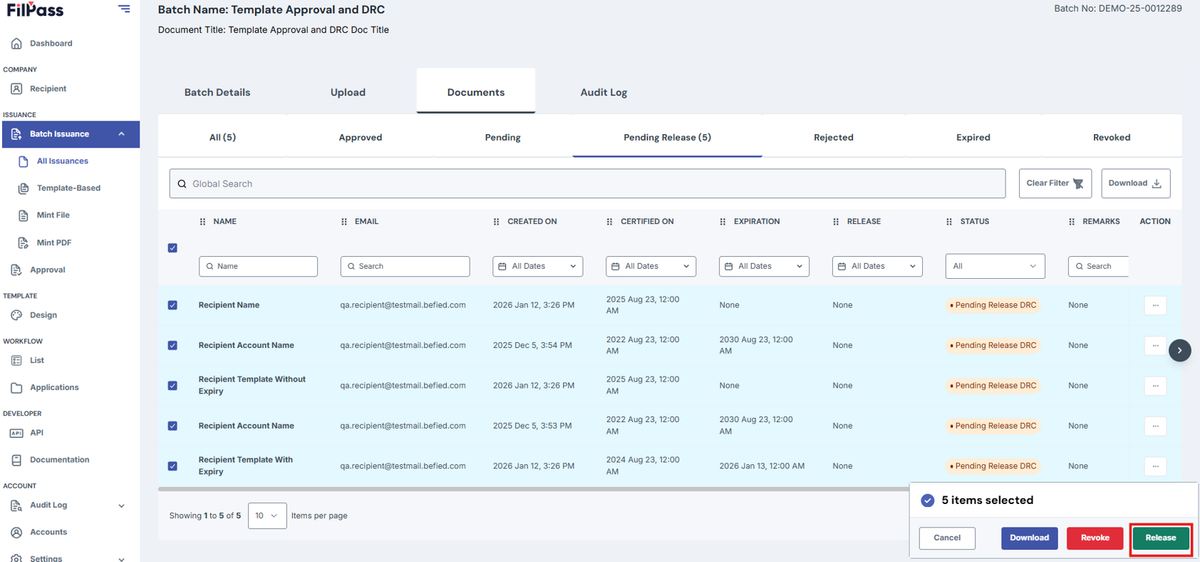Open Created On date filter dropdown

tap(538, 266)
